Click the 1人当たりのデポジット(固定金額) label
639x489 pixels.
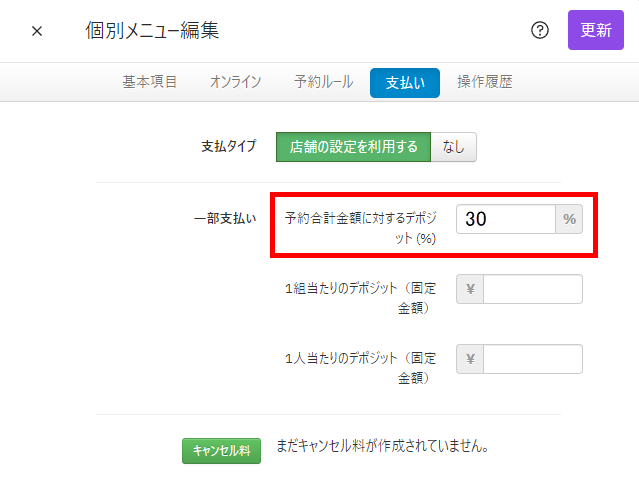(360, 368)
